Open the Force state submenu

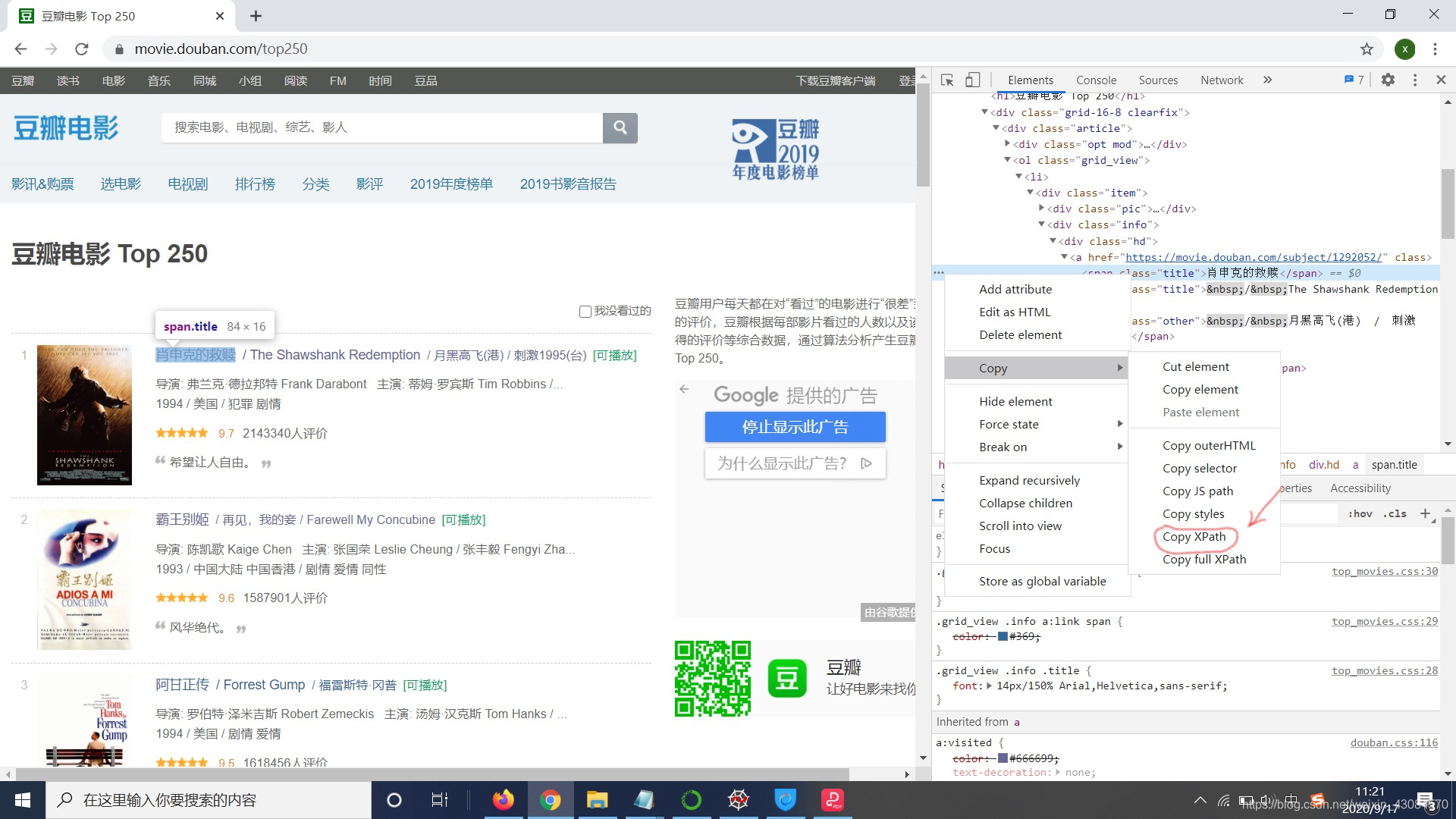[1036, 425]
